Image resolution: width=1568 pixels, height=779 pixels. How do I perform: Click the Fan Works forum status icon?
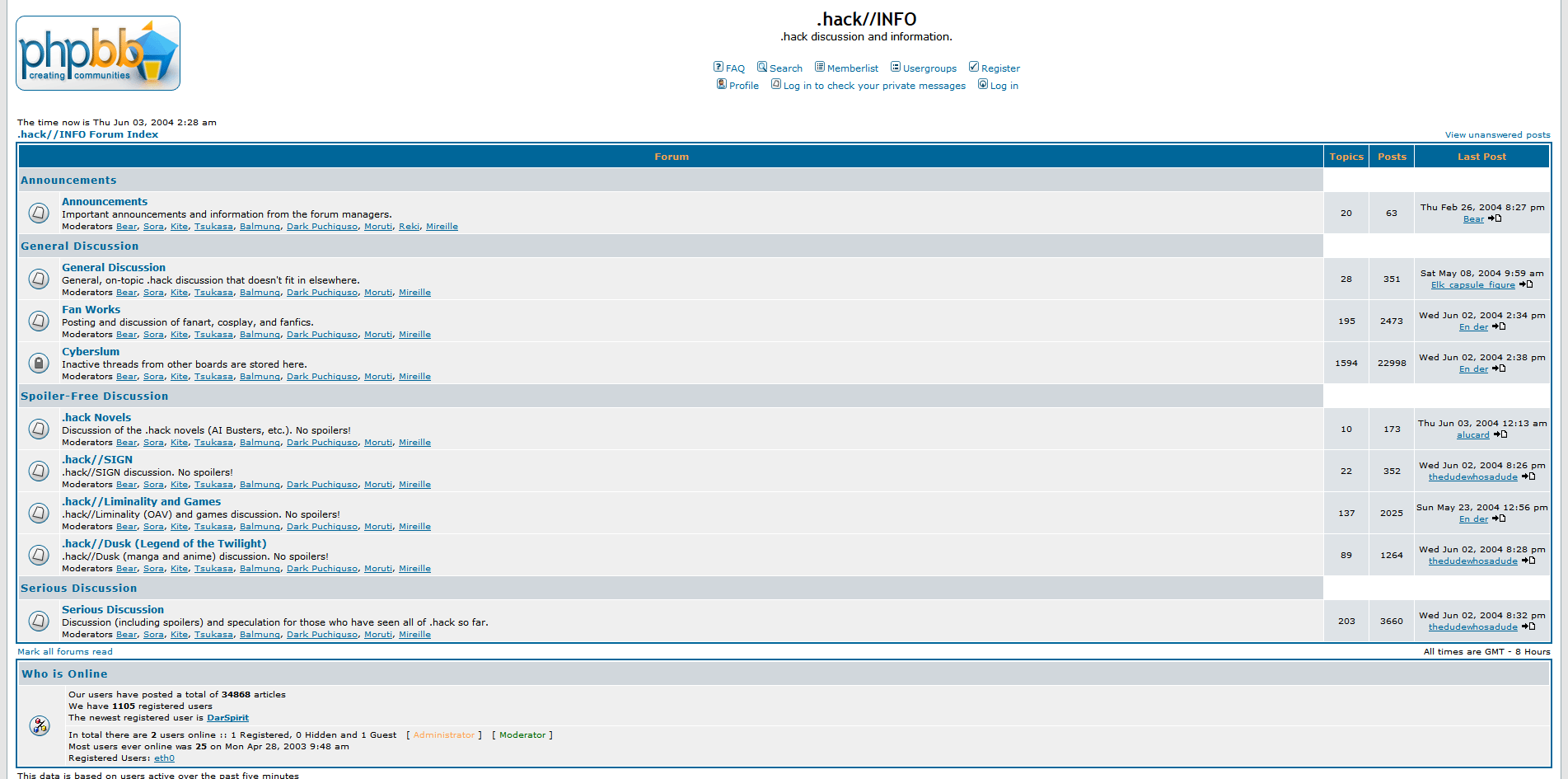pyautogui.click(x=39, y=321)
